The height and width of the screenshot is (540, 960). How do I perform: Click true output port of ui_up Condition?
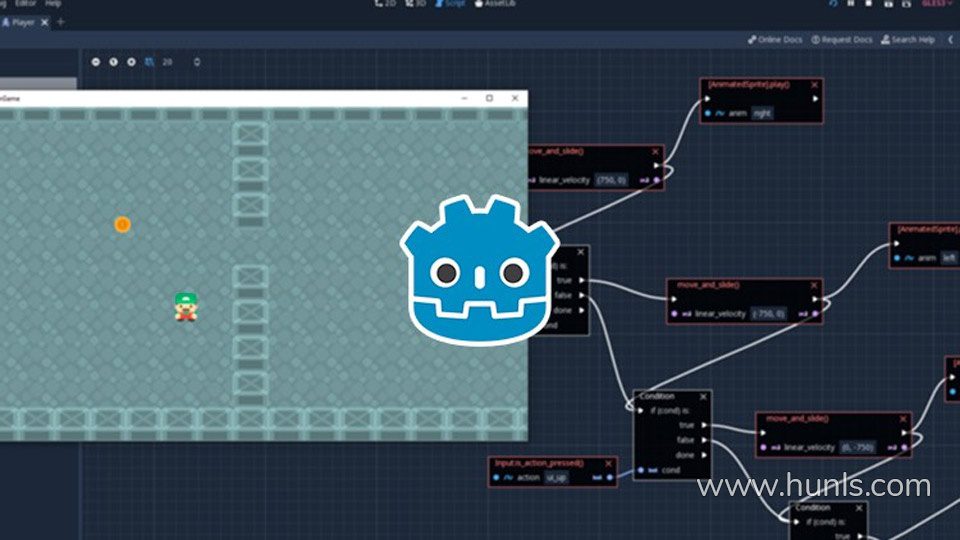pyautogui.click(x=704, y=425)
